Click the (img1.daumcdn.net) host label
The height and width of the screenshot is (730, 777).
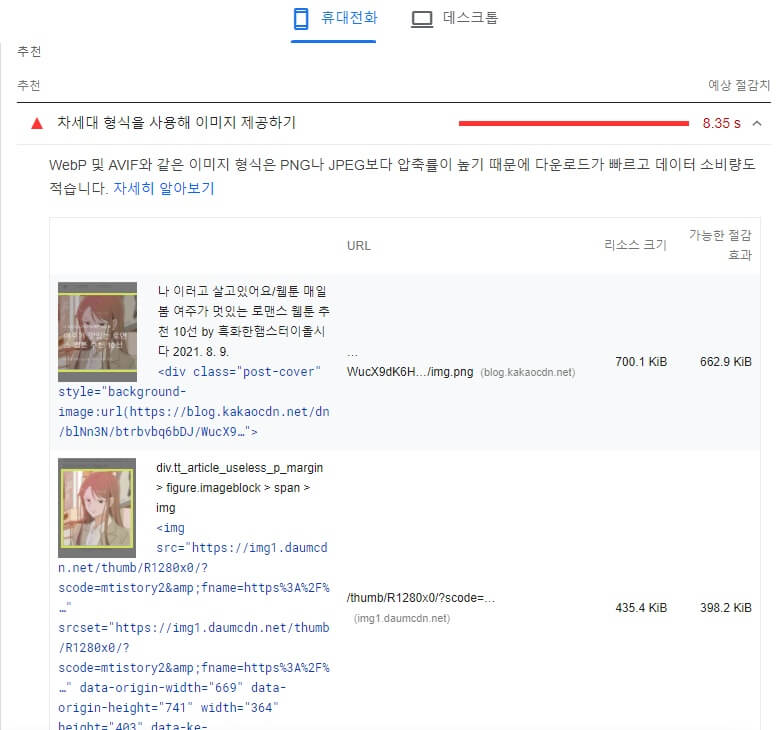tap(402, 618)
